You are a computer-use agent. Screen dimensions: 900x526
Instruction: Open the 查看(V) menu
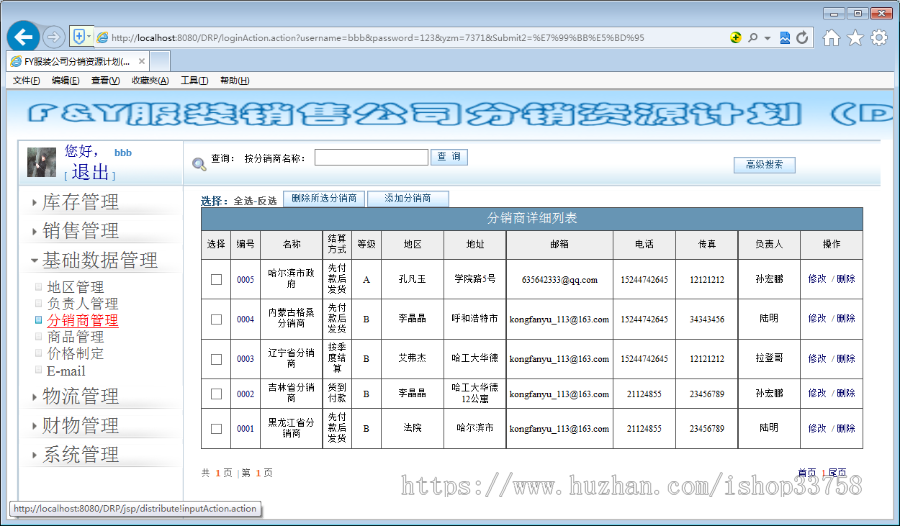tap(106, 80)
